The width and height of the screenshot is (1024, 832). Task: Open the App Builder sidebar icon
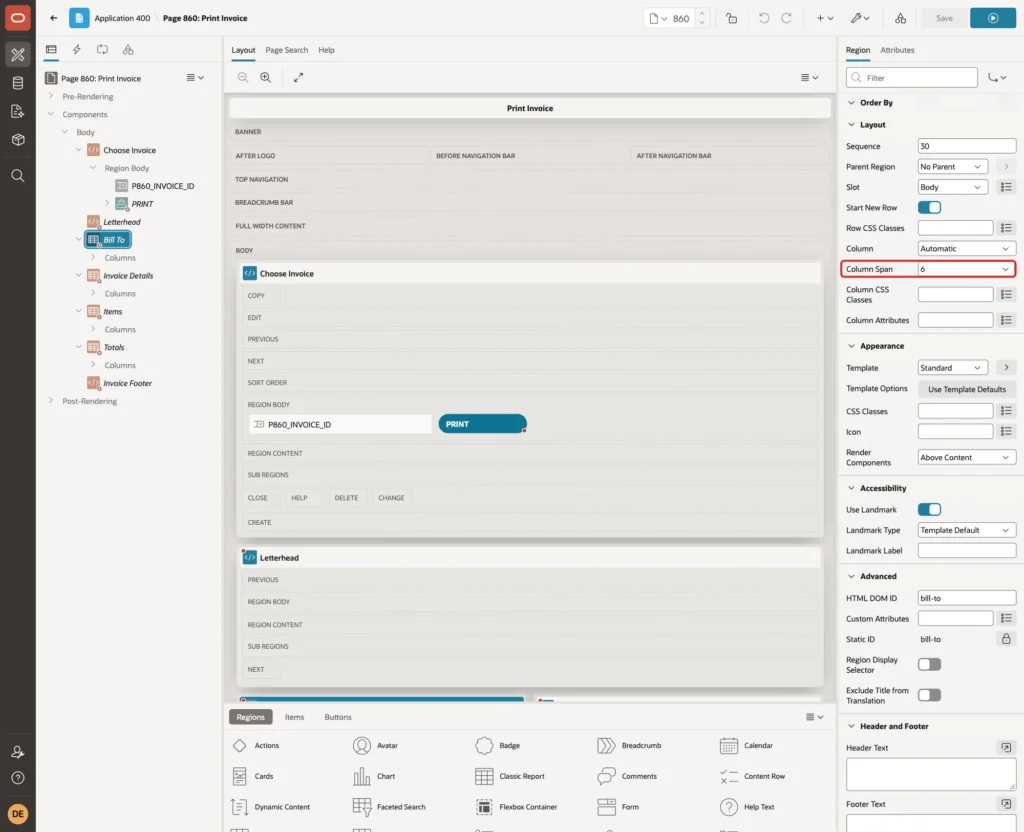[18, 55]
